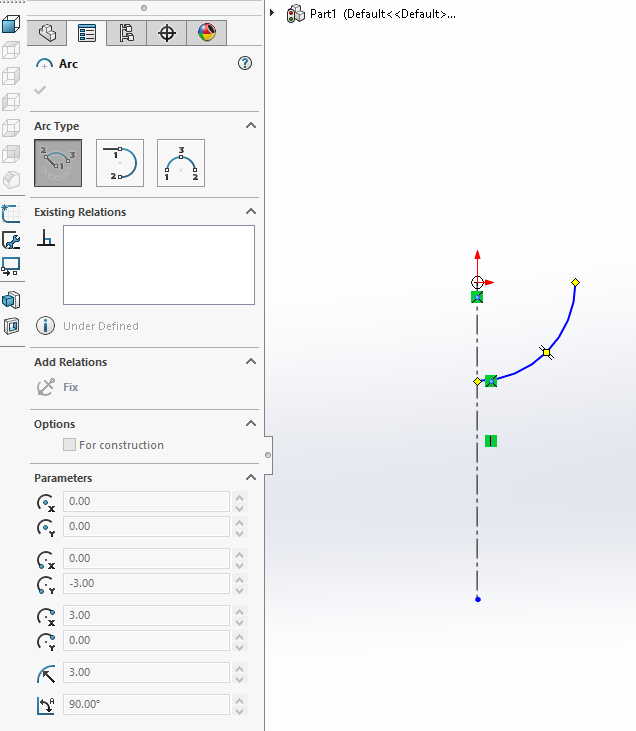
Task: Click the panel collapse handle on divider
Action: pos(268,455)
